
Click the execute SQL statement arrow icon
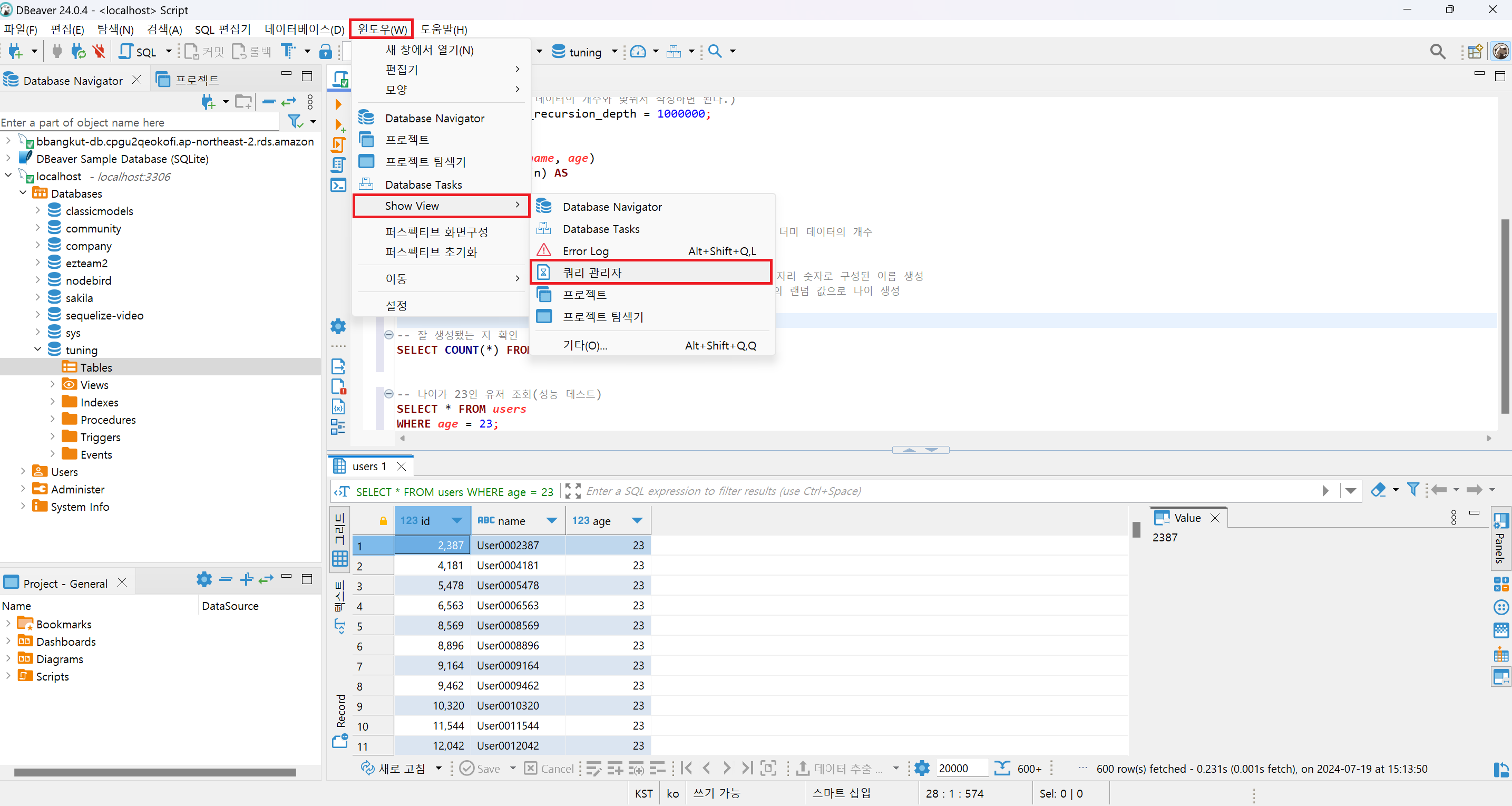[338, 104]
